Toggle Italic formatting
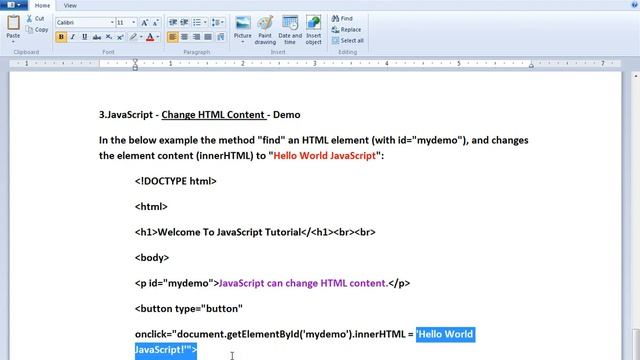 73,37
